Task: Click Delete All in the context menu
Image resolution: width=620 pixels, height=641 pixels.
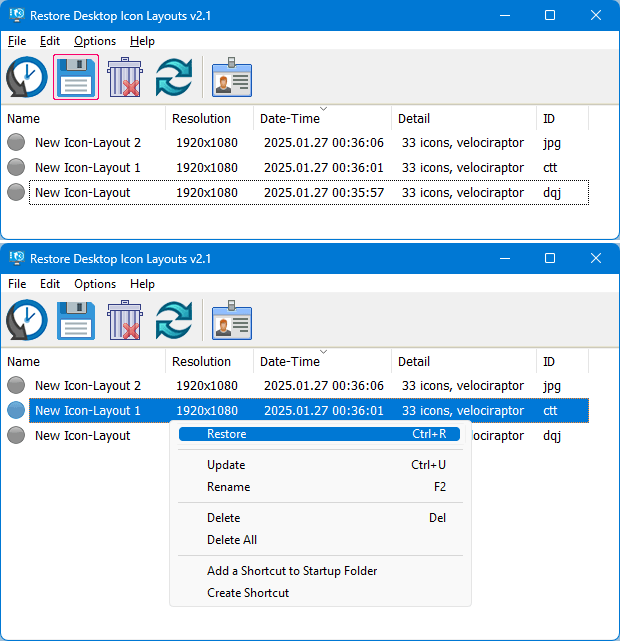Action: pos(232,540)
